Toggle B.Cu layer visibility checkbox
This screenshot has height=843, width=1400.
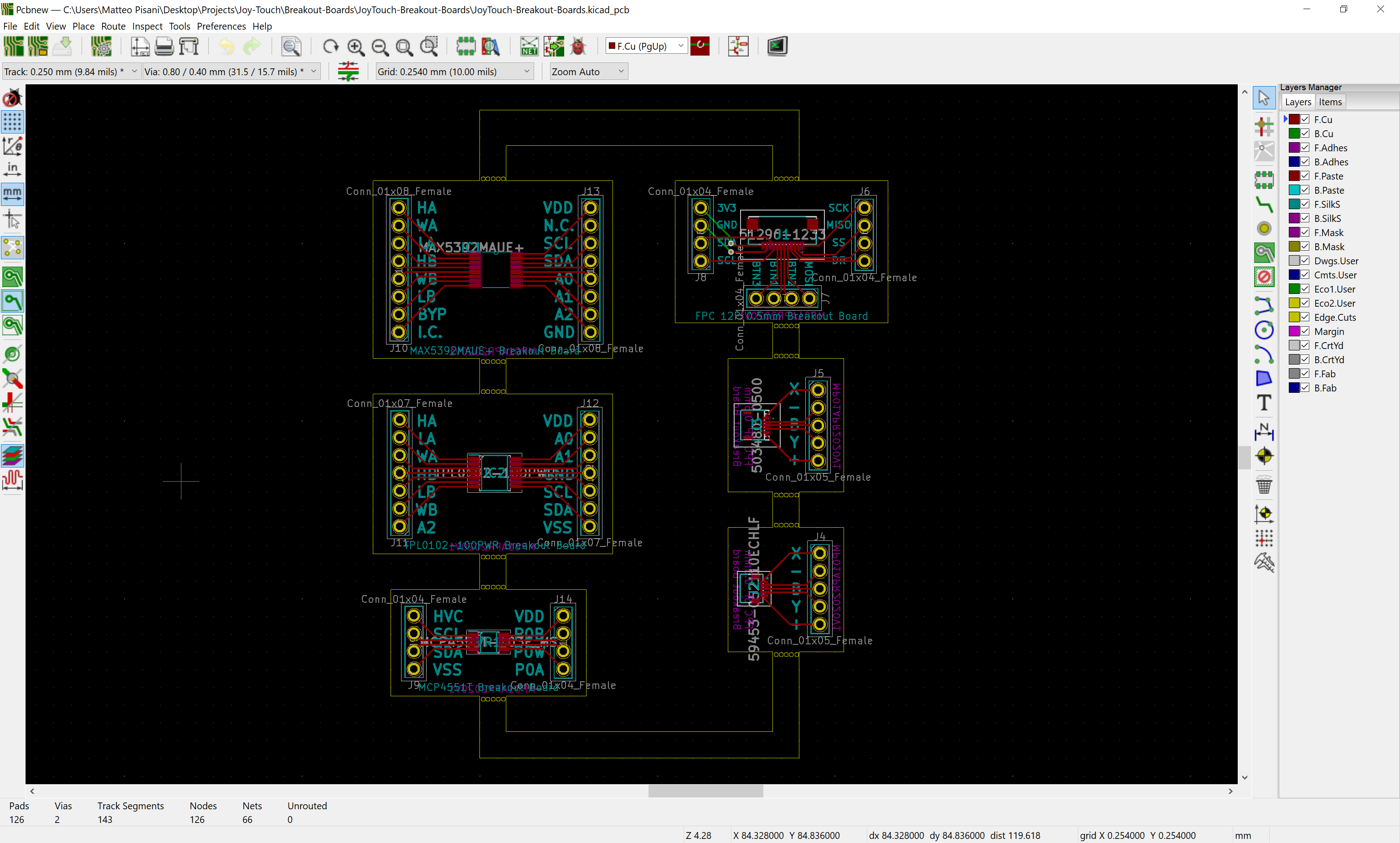click(x=1305, y=134)
